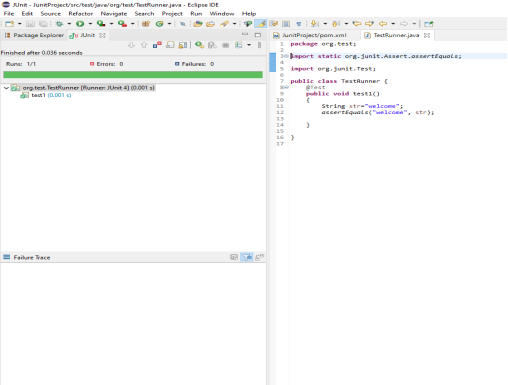The width and height of the screenshot is (508, 385).
Task: Click the Rerun Test icon in JUnit
Action: (x=199, y=45)
